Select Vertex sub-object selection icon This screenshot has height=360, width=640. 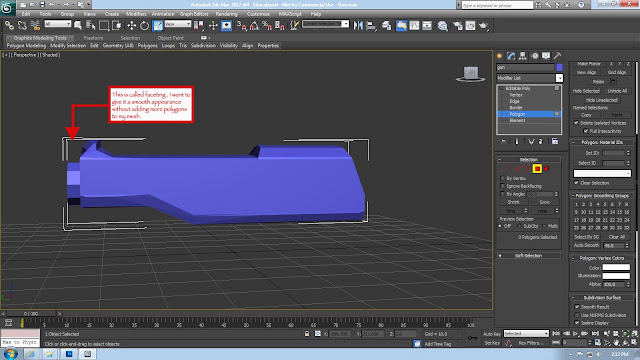[x=509, y=169]
